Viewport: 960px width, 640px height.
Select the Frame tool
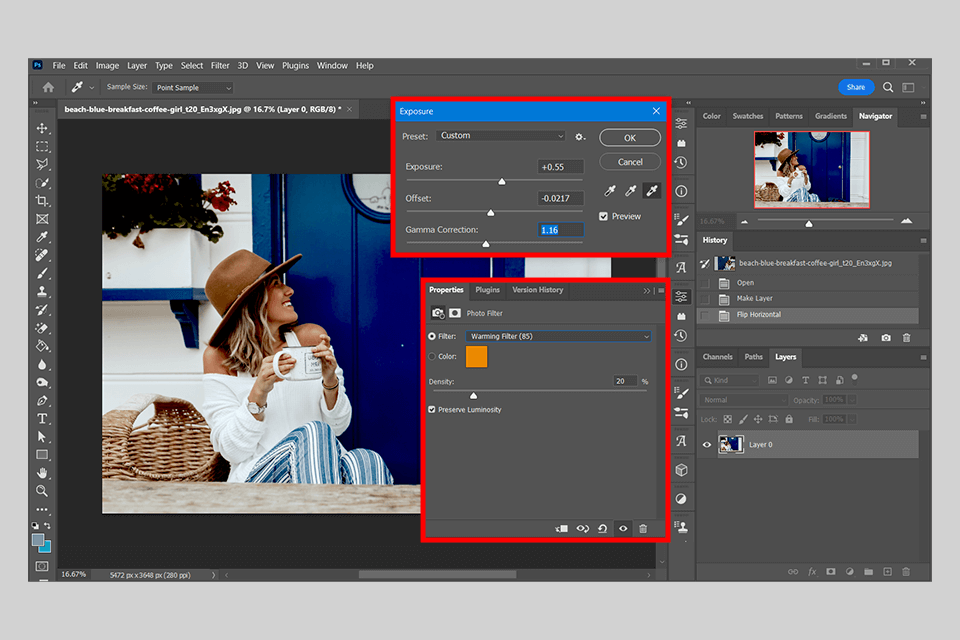(42, 219)
